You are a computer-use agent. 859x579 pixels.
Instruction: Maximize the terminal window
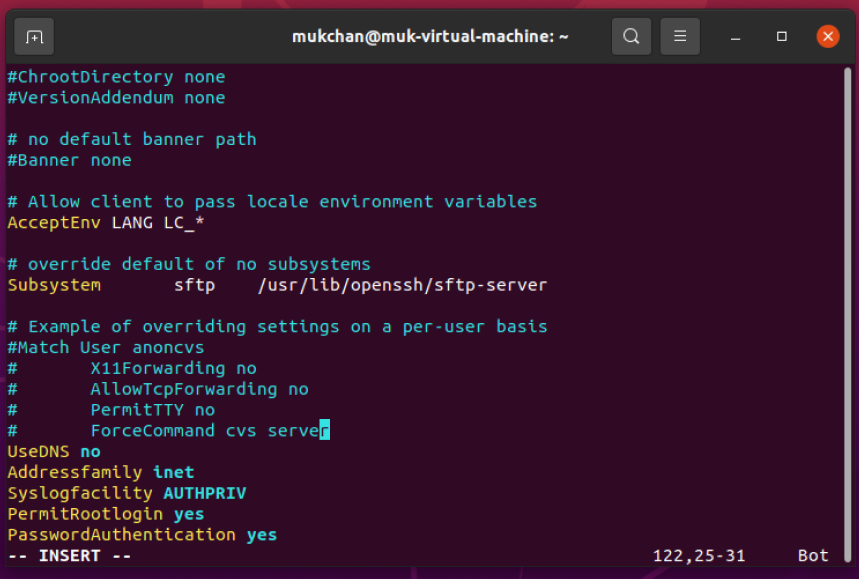coord(782,36)
